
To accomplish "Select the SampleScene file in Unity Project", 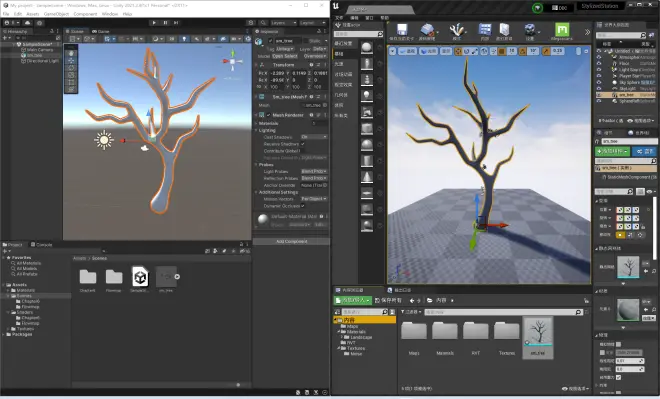I will (140, 279).
